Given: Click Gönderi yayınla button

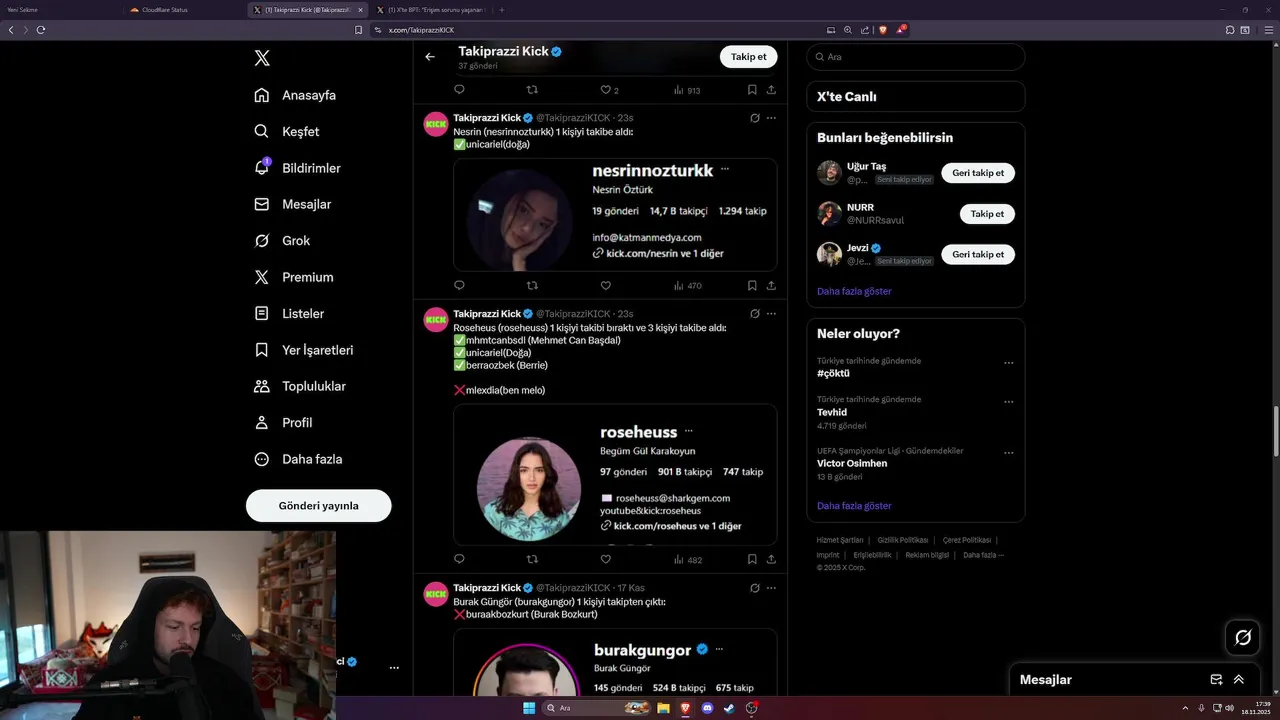Looking at the screenshot, I should tap(318, 505).
